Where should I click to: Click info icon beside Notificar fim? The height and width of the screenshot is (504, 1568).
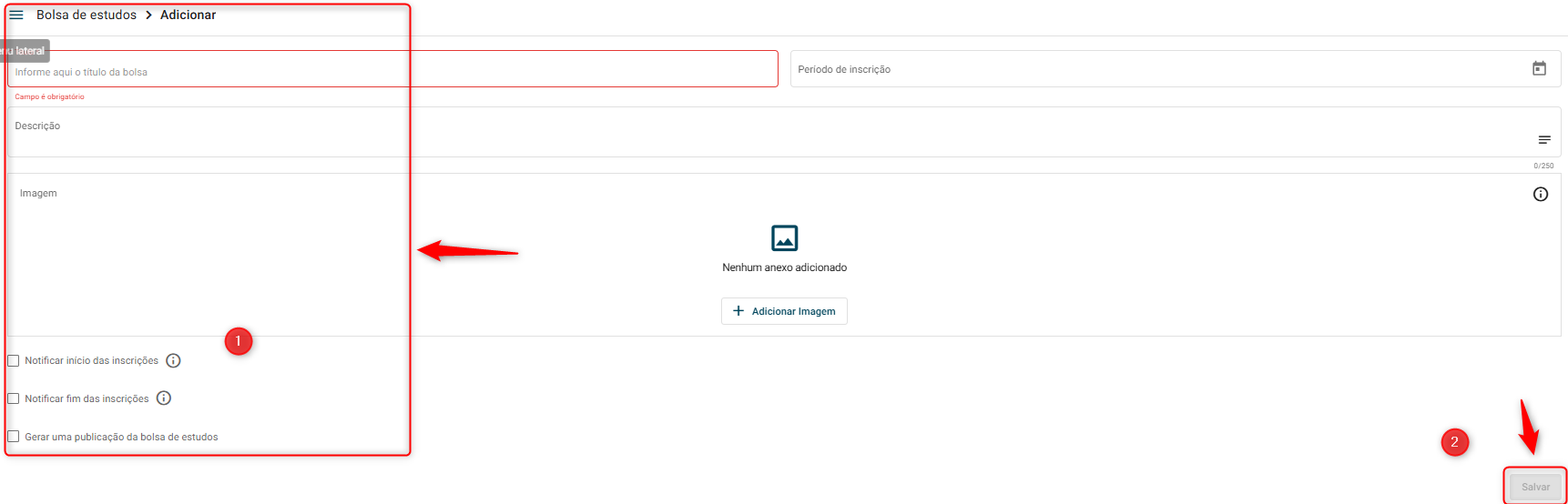coord(164,398)
